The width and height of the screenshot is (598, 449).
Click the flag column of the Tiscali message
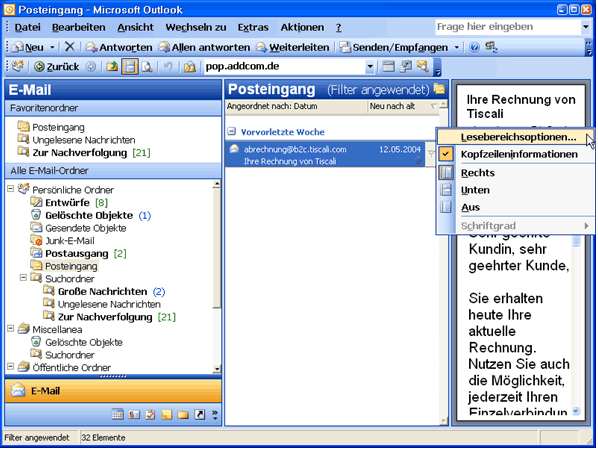tap(431, 154)
